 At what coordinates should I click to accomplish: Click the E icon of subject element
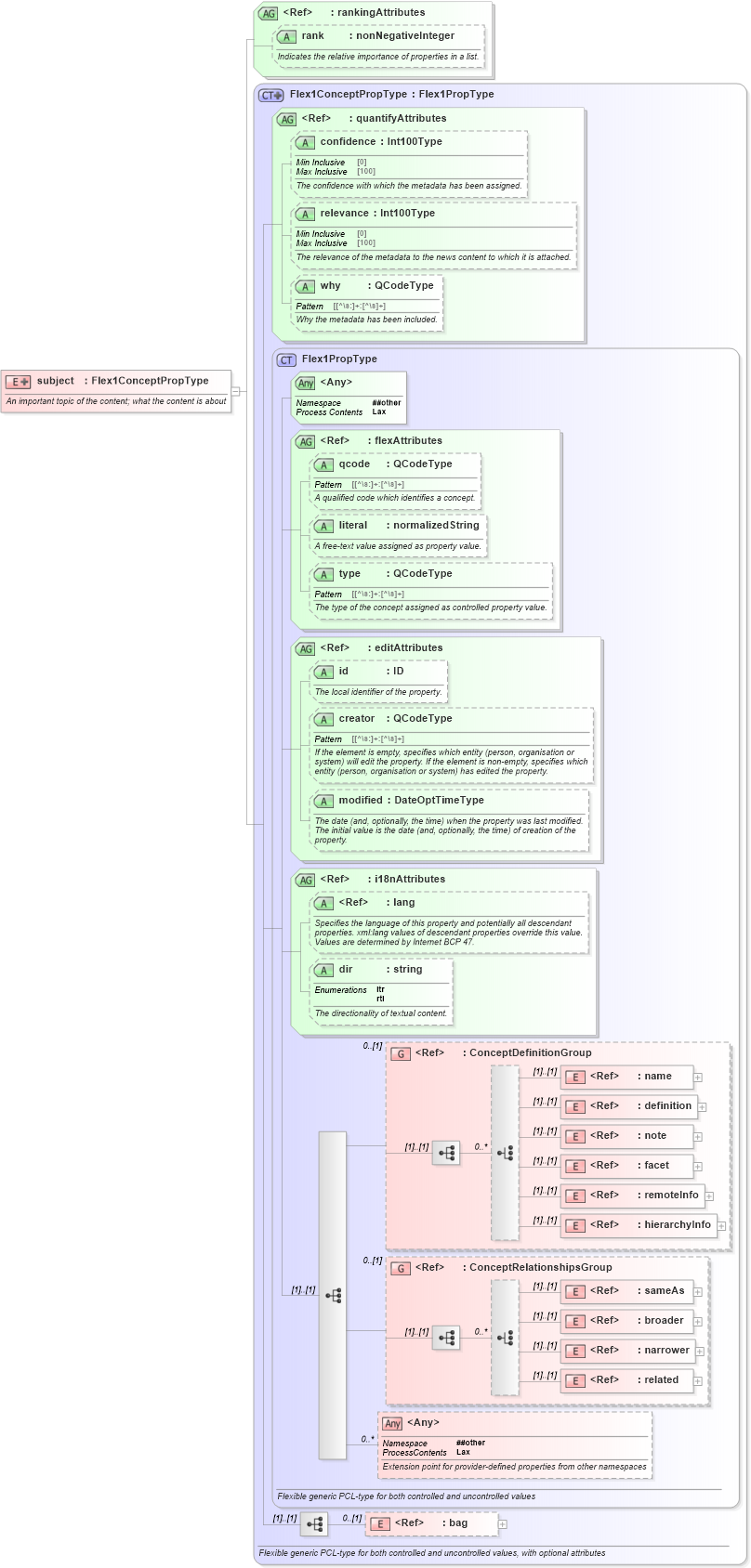click(18, 381)
